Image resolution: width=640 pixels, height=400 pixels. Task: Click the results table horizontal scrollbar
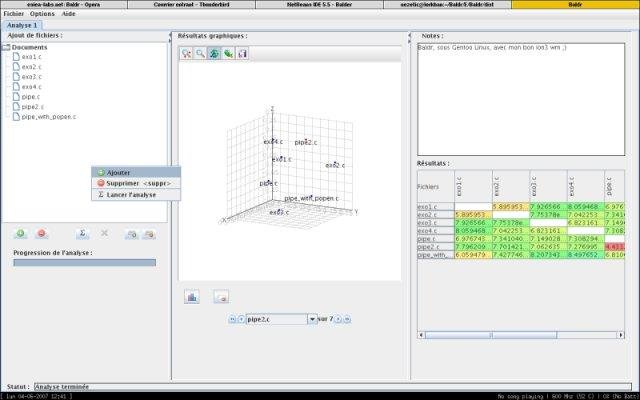click(x=521, y=335)
